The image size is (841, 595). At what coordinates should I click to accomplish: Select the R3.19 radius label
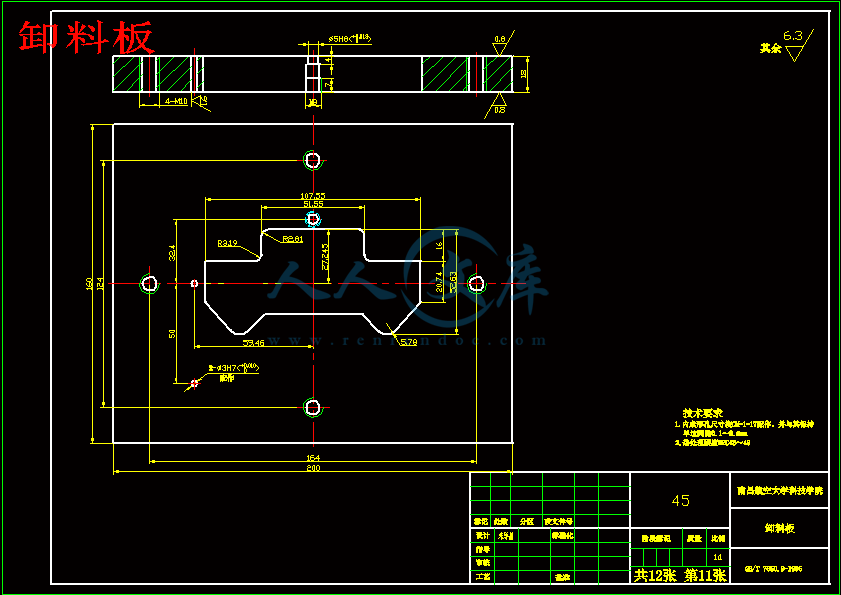pos(227,243)
